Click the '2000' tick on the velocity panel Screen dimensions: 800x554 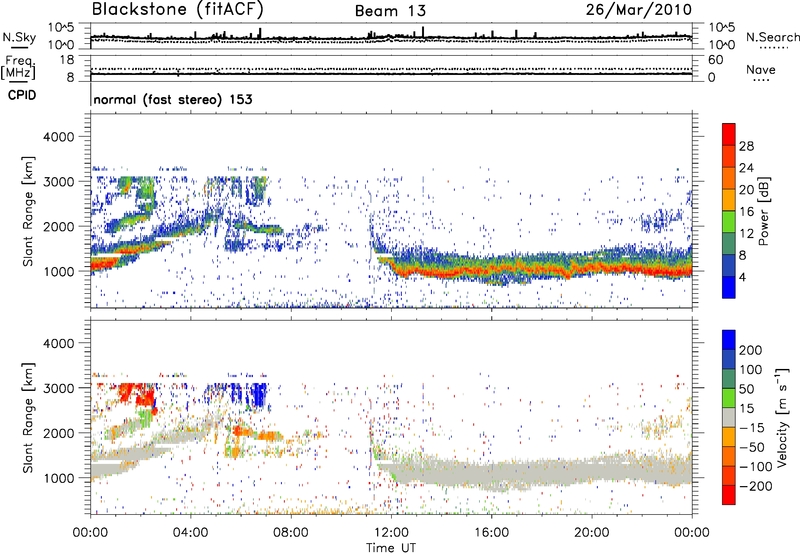[58, 433]
